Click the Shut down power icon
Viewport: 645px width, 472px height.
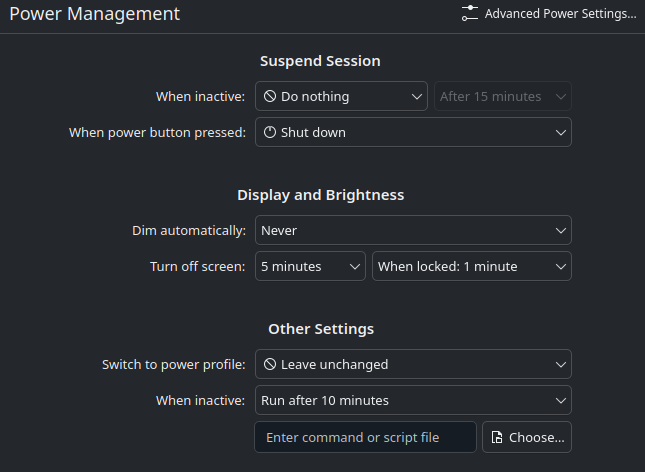point(269,132)
